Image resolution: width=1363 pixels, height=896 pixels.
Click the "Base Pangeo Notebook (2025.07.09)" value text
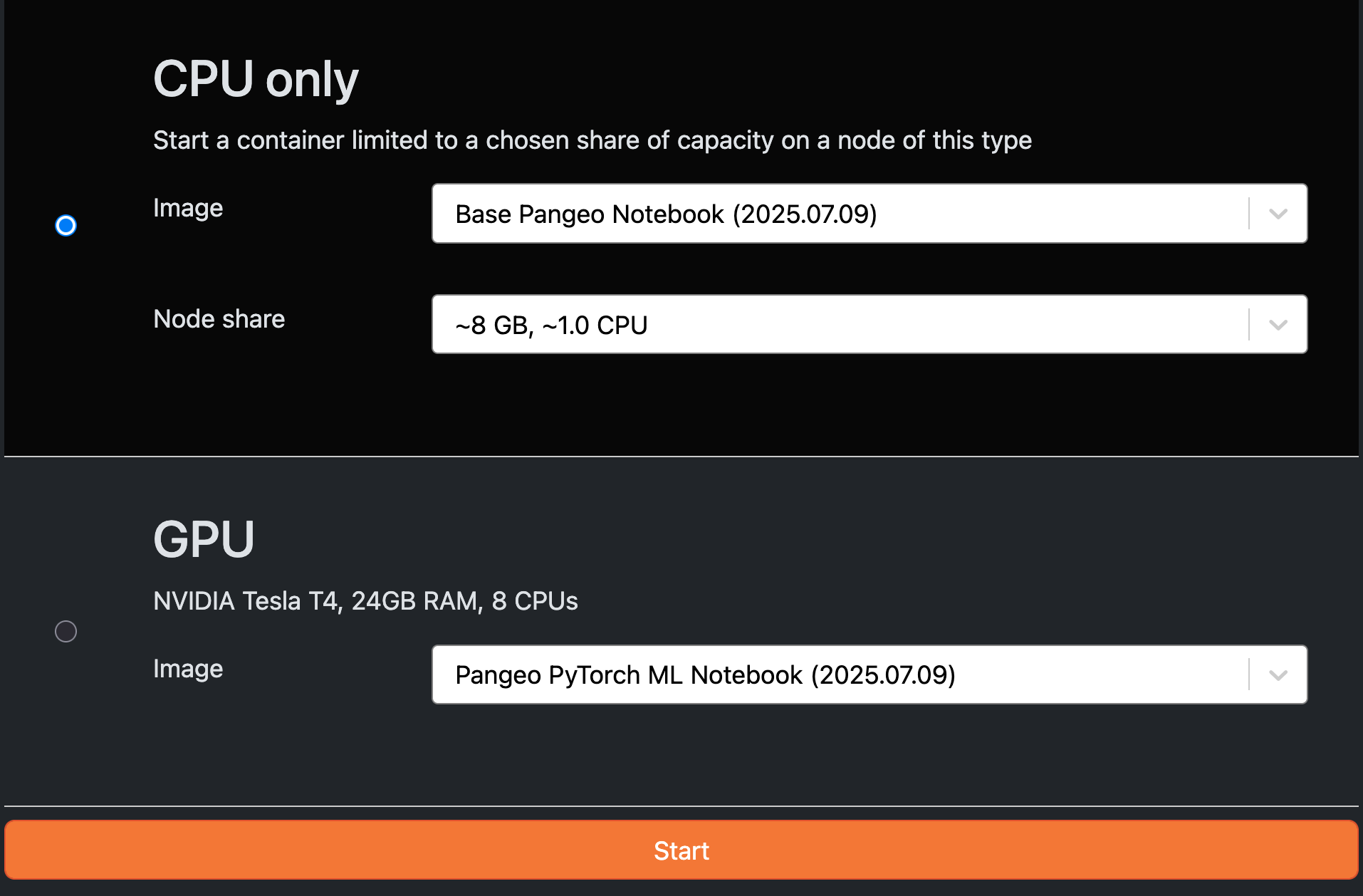coord(666,214)
